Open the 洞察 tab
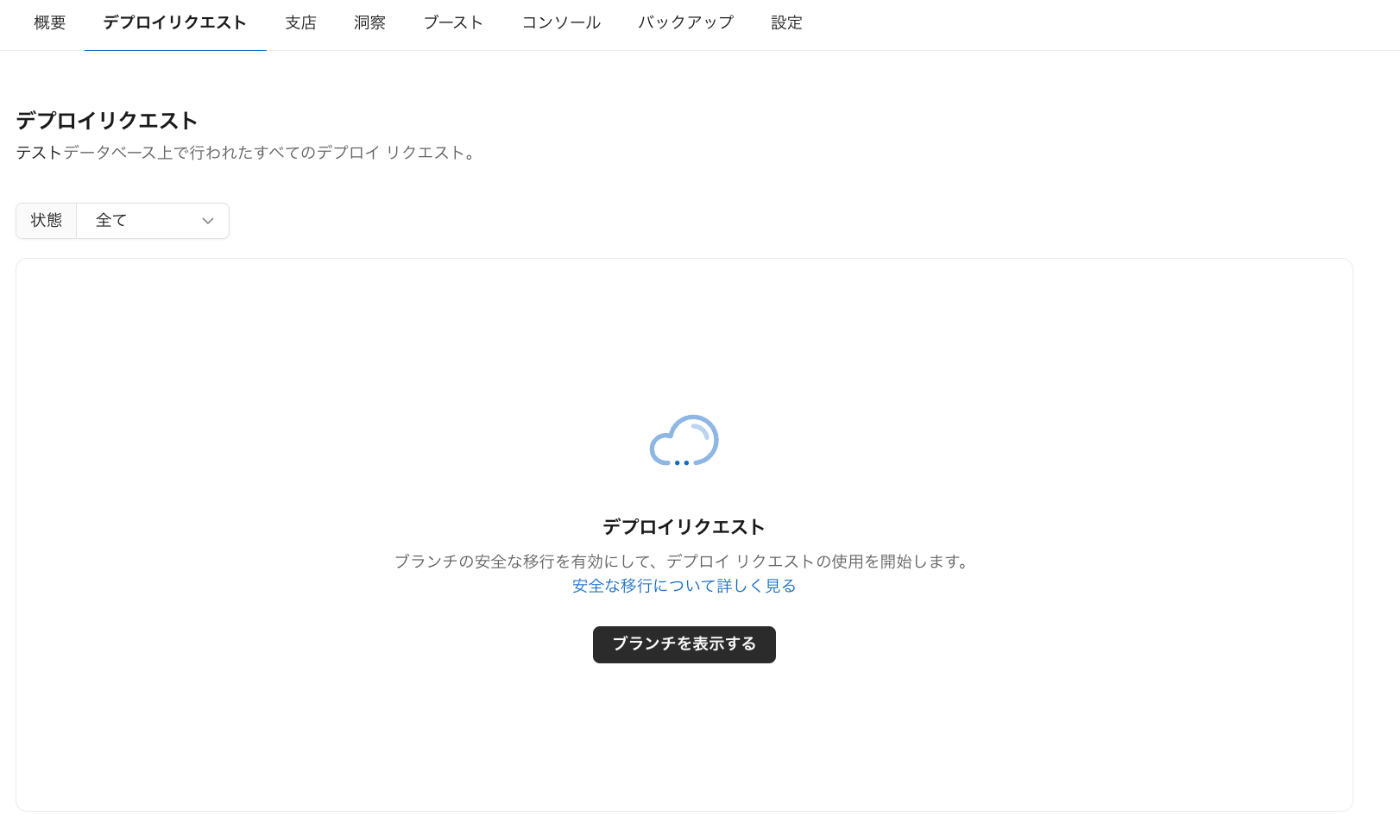The height and width of the screenshot is (835, 1400). click(370, 22)
